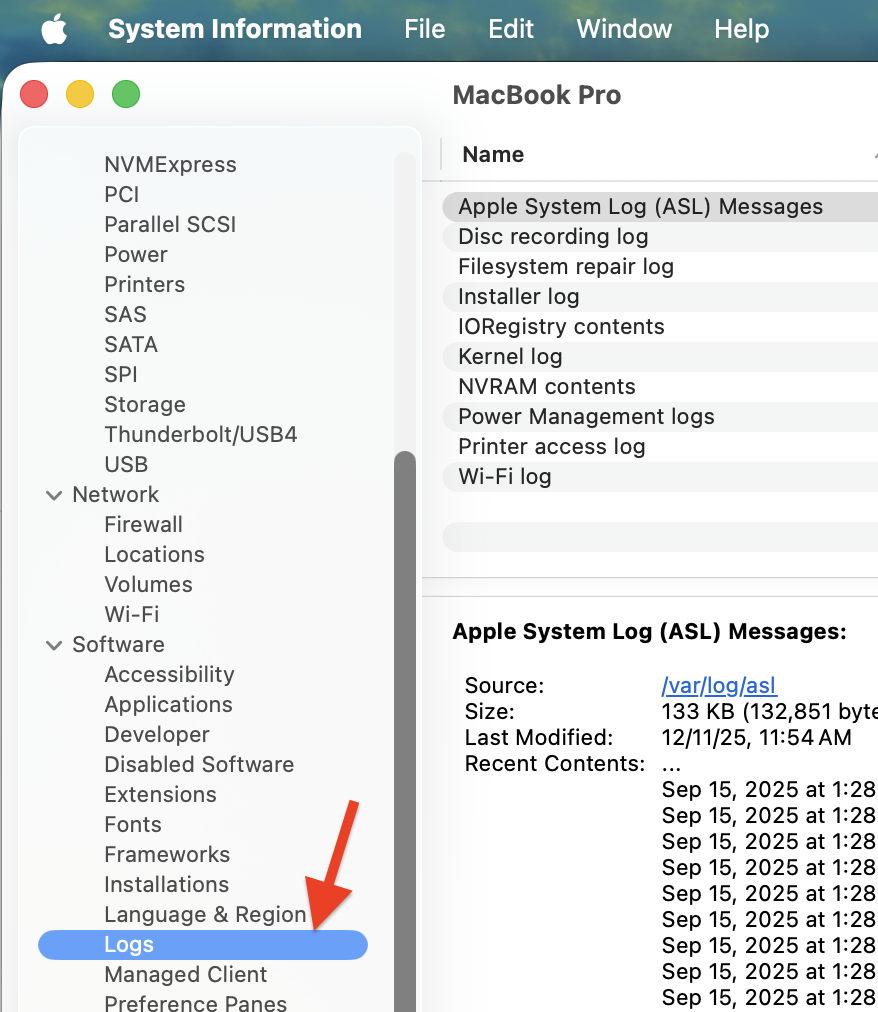
Task: Select the Network category label
Action: pyautogui.click(x=116, y=494)
